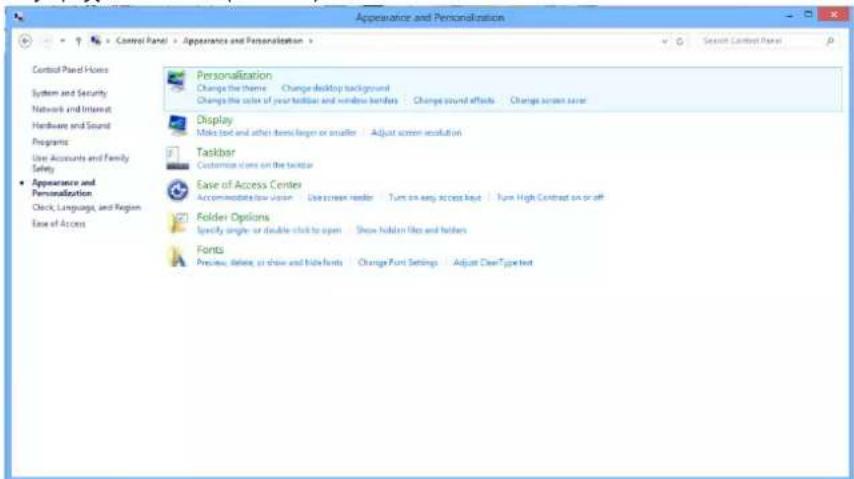Open the Personalization category icon
The width and height of the screenshot is (854, 479).
coord(176,81)
